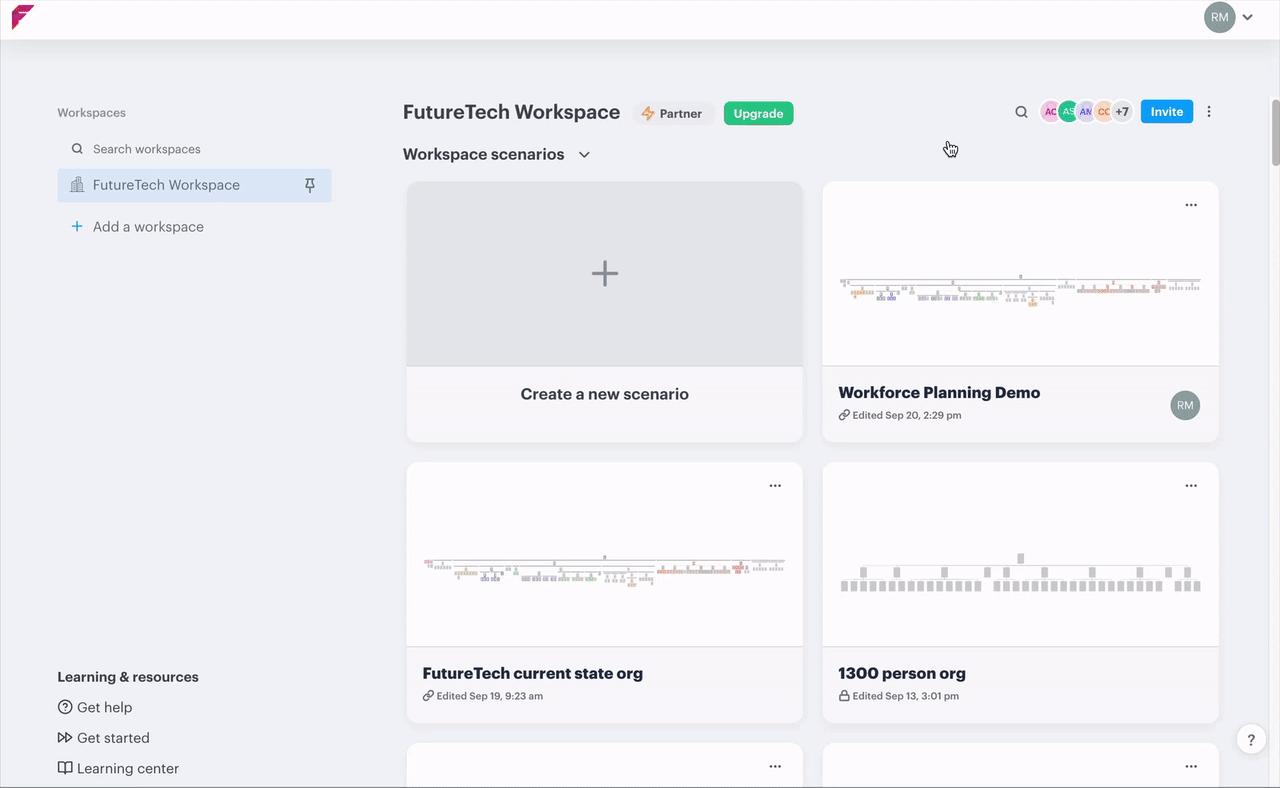Viewport: 1280px width, 788px height.
Task: Click the plus icon to add a workspace
Action: [77, 227]
